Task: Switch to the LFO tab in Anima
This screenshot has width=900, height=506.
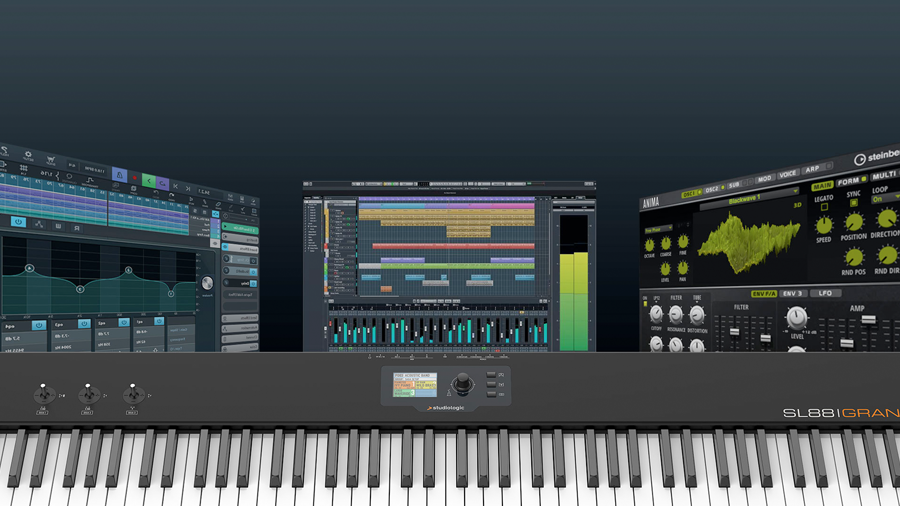Action: [826, 293]
